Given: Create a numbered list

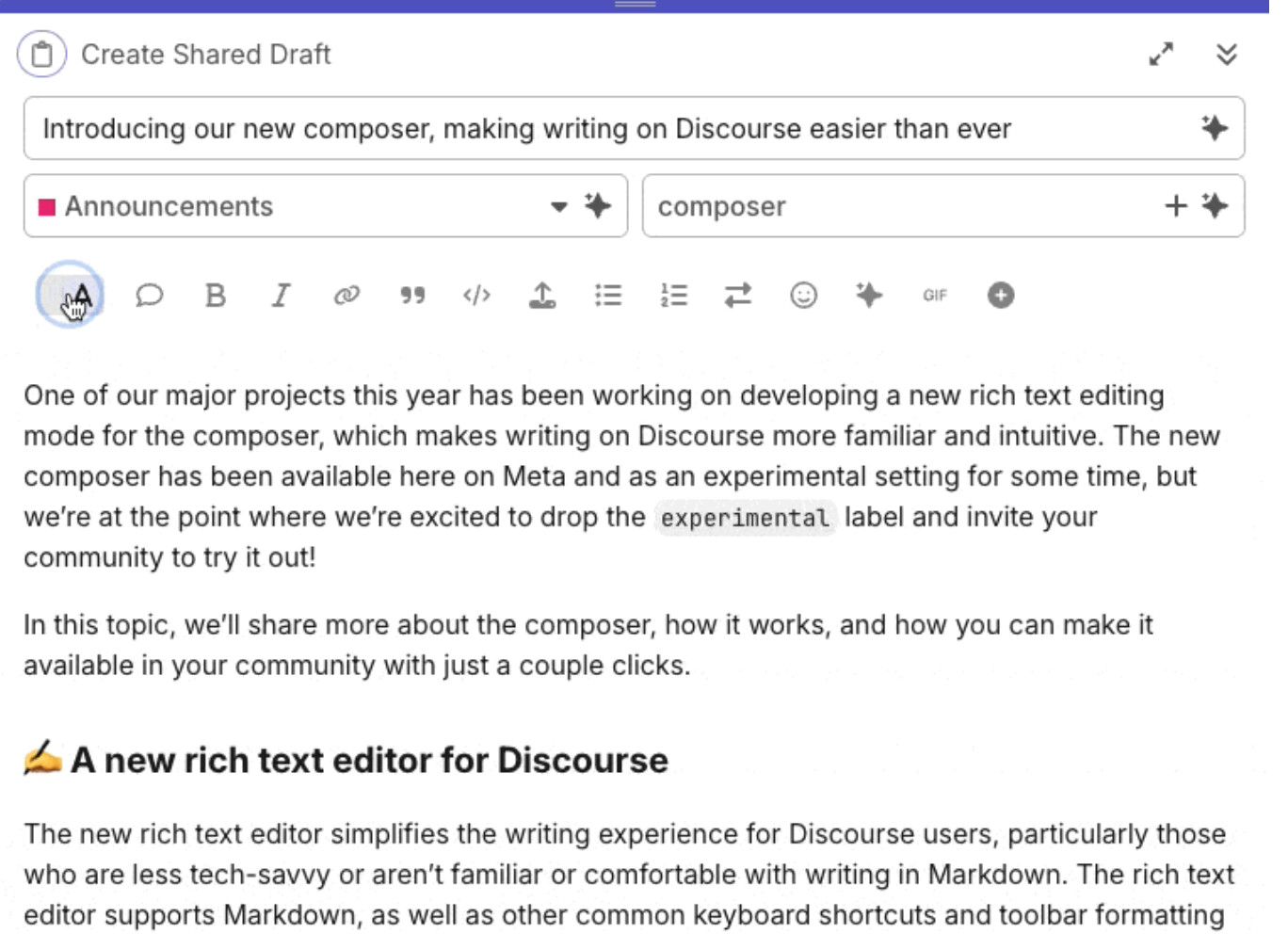Looking at the screenshot, I should [674, 296].
